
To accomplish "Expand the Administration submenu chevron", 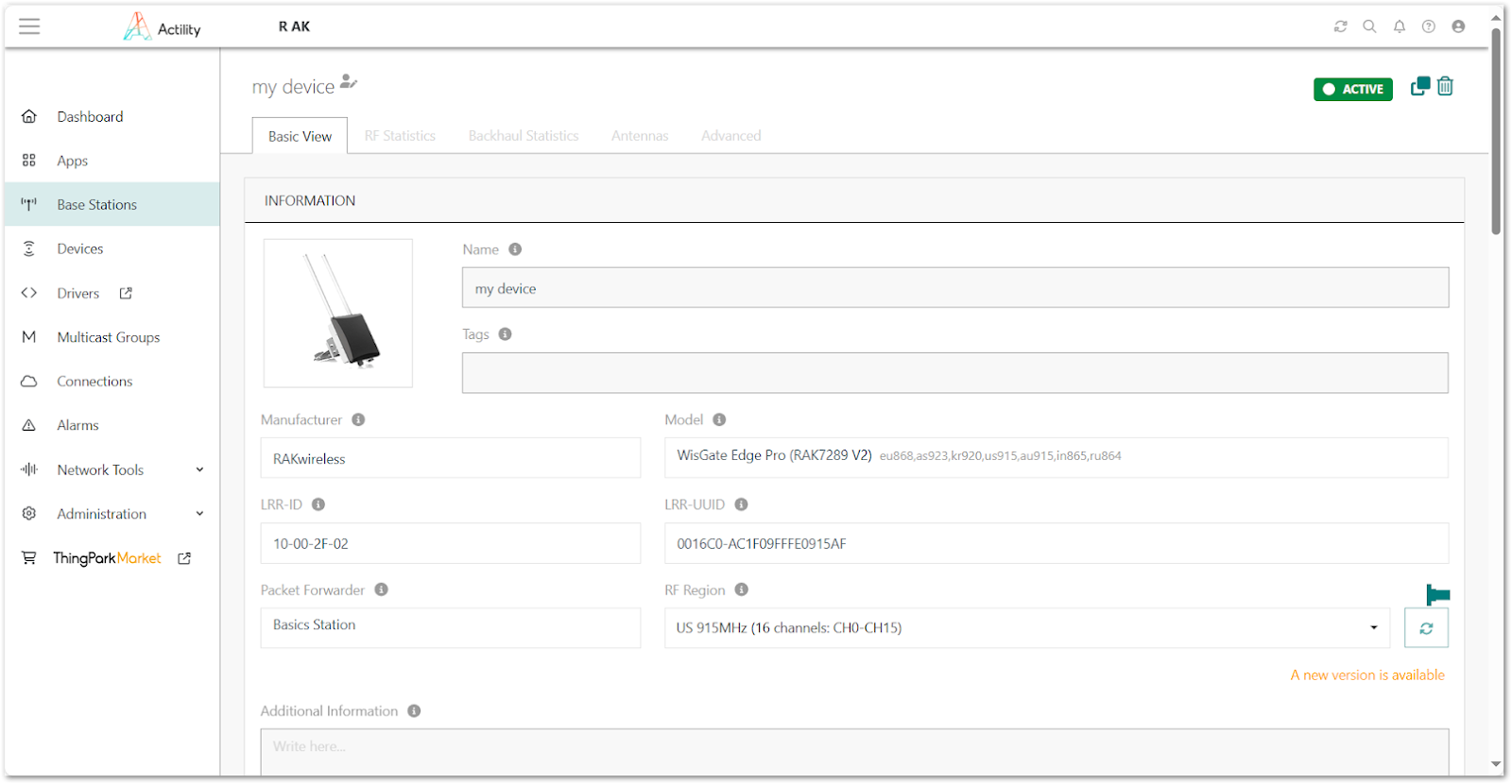I will coord(199,514).
